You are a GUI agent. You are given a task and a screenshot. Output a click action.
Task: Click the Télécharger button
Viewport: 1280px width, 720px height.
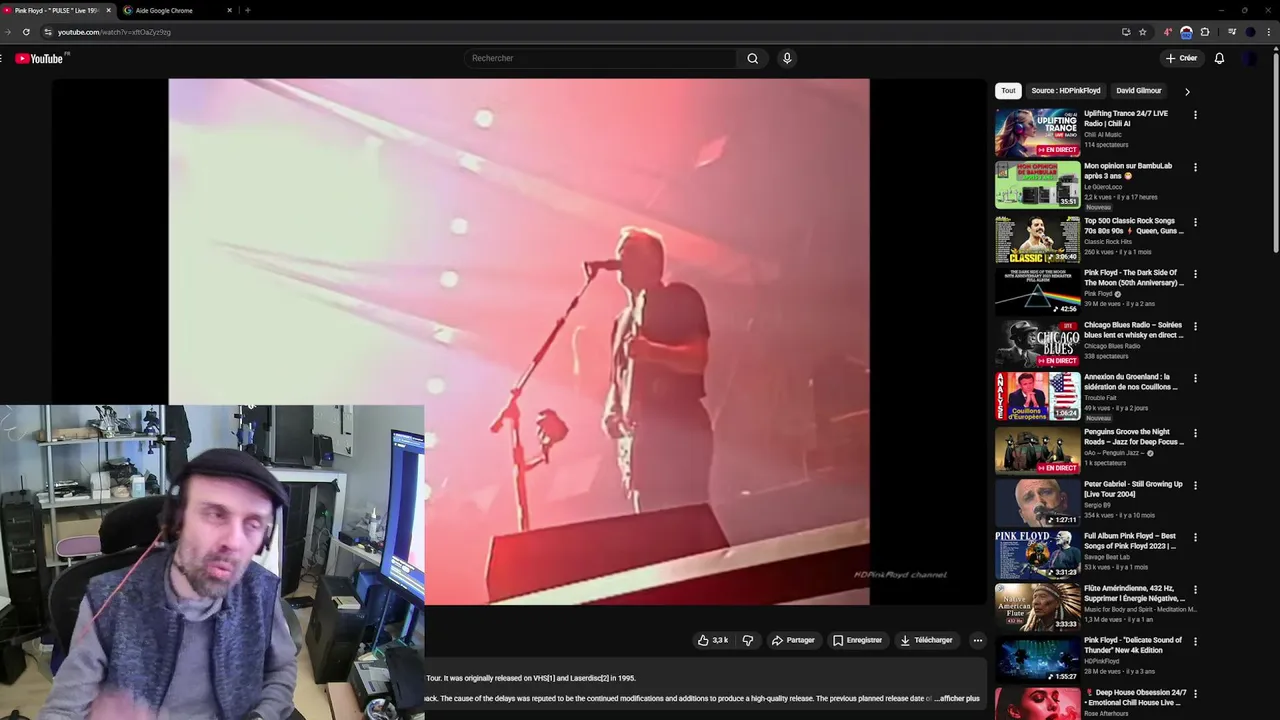pos(926,640)
